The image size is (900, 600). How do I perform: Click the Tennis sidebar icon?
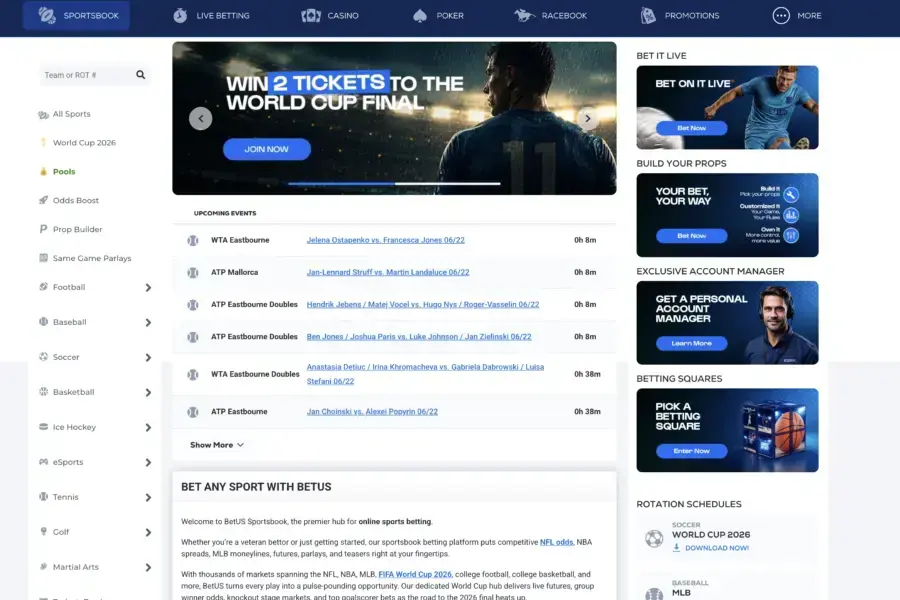tap(43, 497)
